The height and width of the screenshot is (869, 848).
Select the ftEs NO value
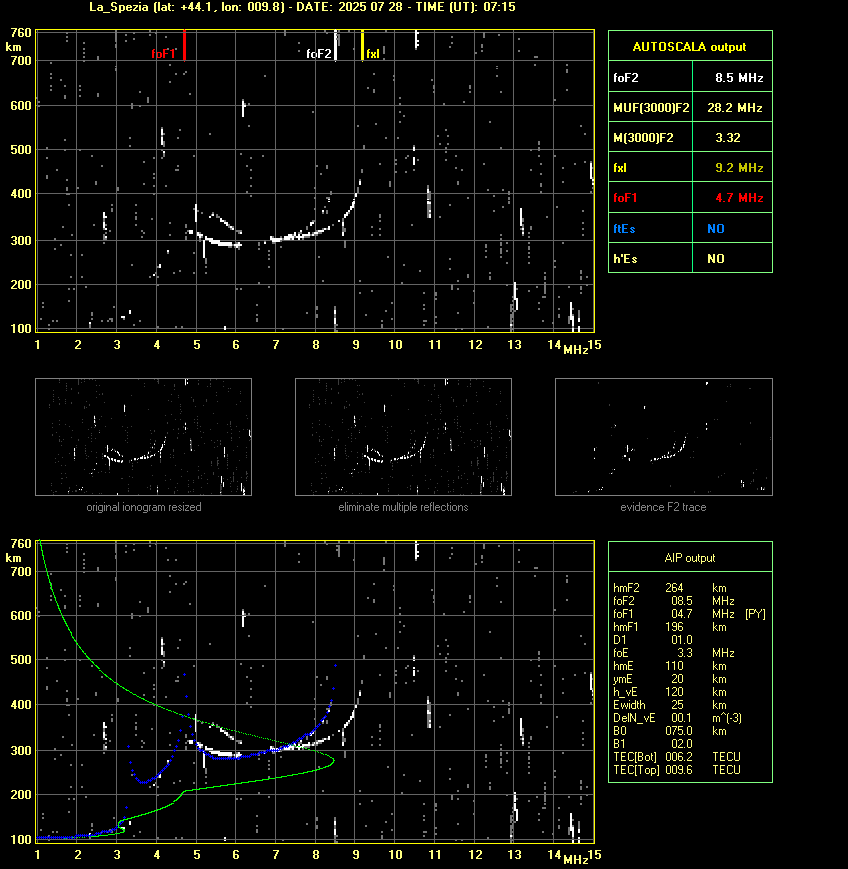pos(716,228)
